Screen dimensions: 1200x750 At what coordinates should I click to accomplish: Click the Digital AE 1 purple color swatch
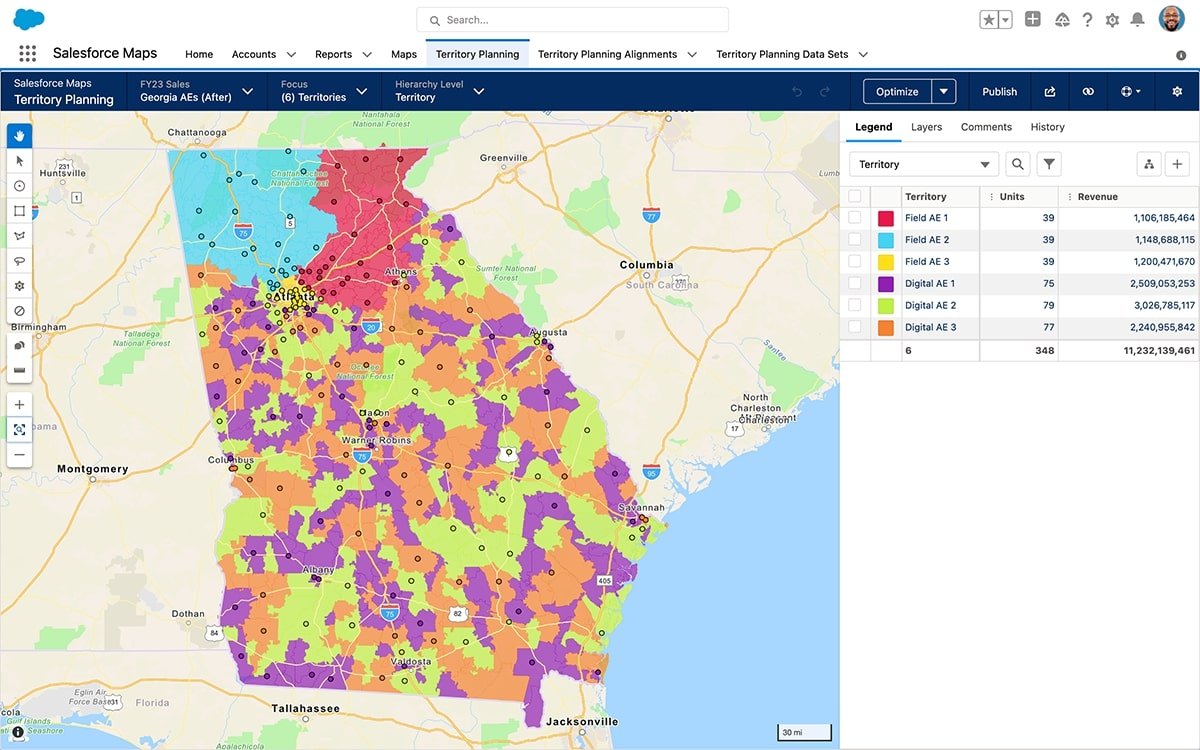[x=885, y=283]
